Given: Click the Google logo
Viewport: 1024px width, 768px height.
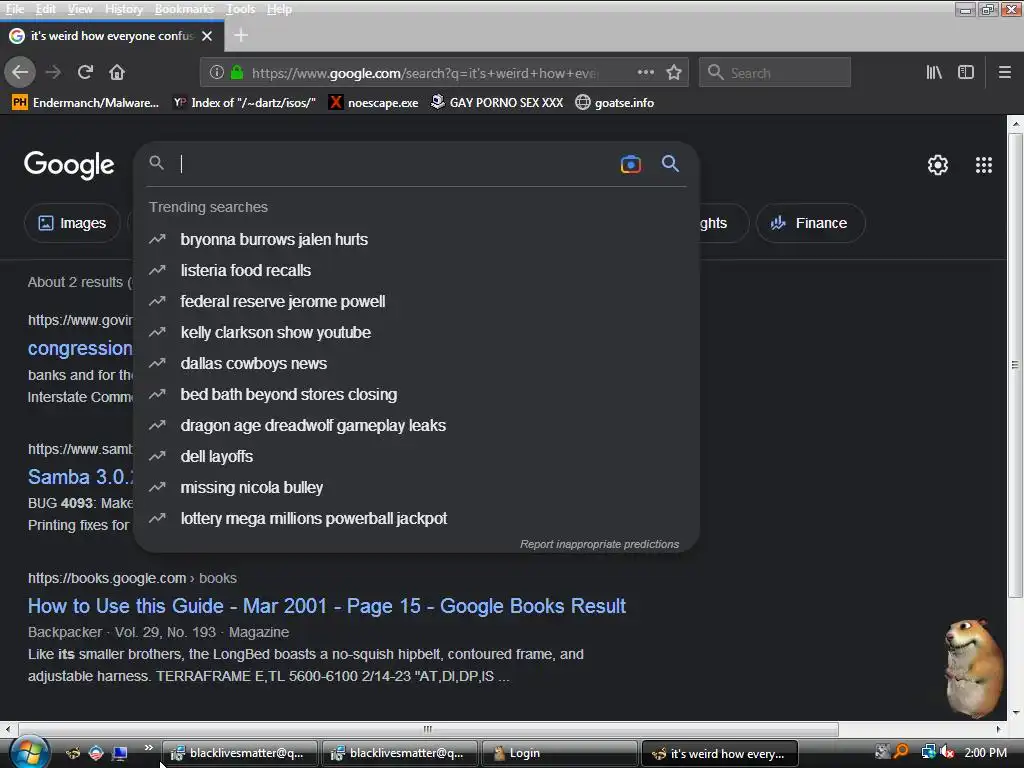Looking at the screenshot, I should [69, 165].
